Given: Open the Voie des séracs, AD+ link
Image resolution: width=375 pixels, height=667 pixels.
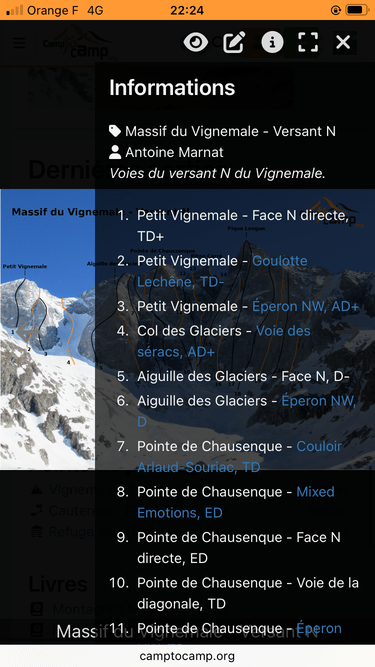Looking at the screenshot, I should 224,342.
